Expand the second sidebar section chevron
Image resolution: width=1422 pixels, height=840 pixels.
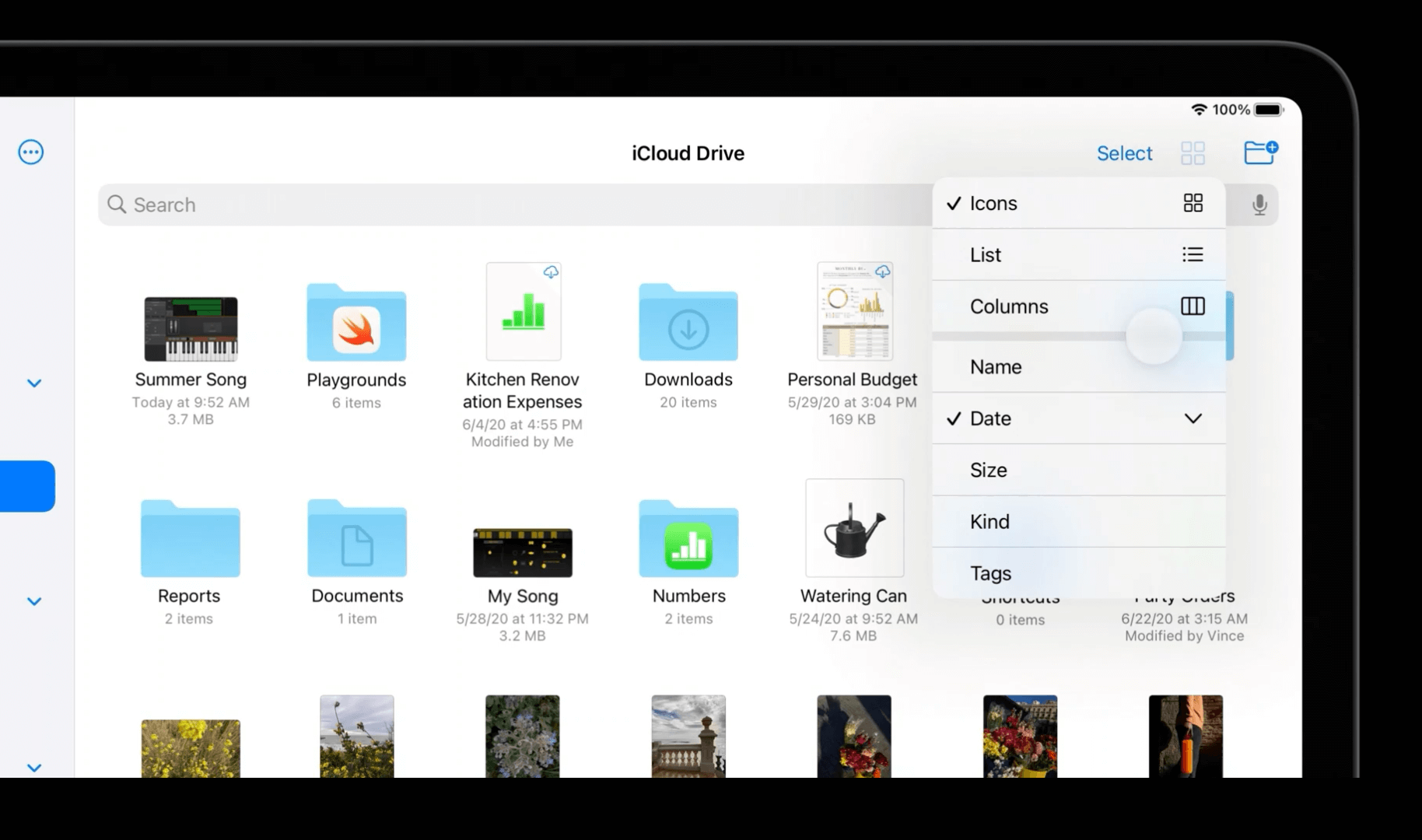34,601
